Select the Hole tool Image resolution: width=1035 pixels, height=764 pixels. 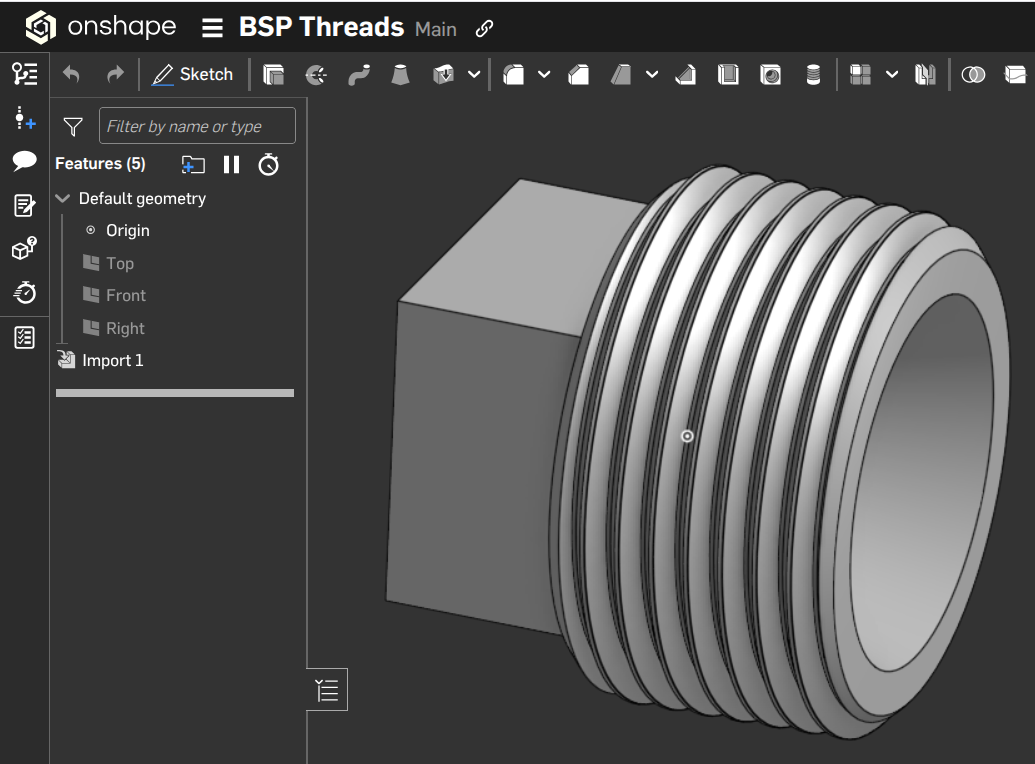pos(770,75)
